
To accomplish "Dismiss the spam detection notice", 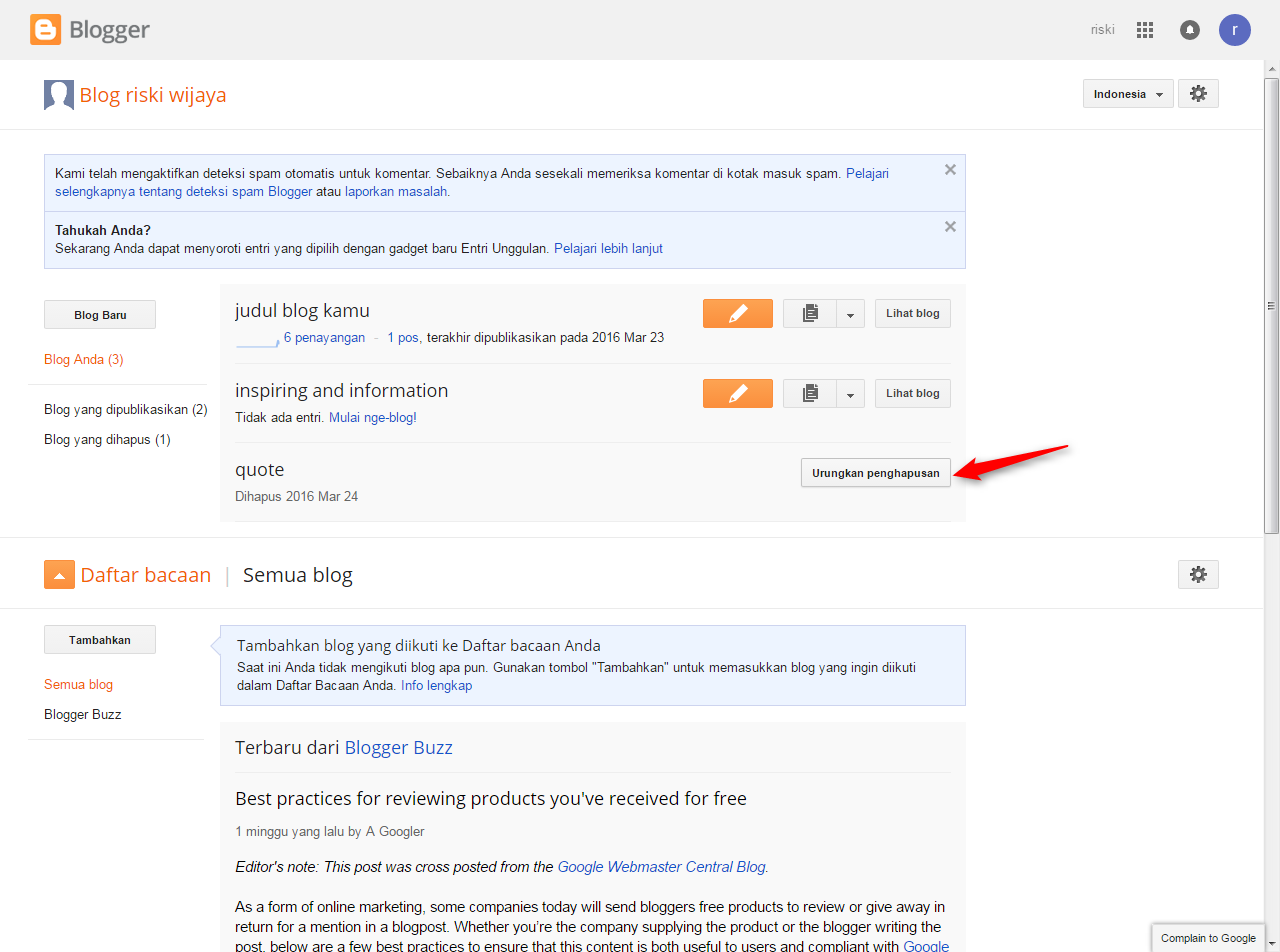I will tap(950, 170).
